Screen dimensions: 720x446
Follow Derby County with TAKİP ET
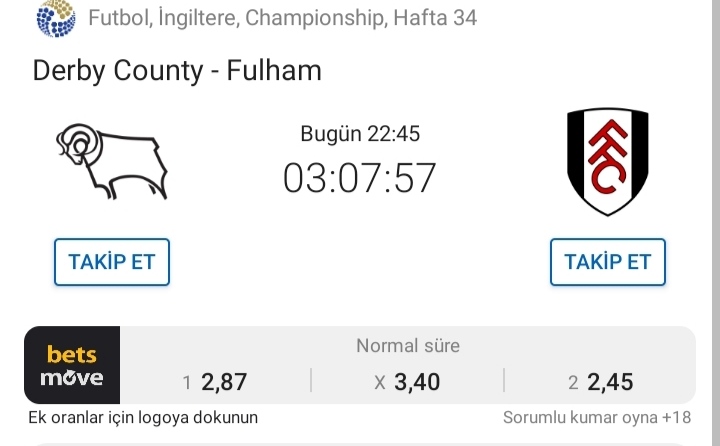click(112, 262)
